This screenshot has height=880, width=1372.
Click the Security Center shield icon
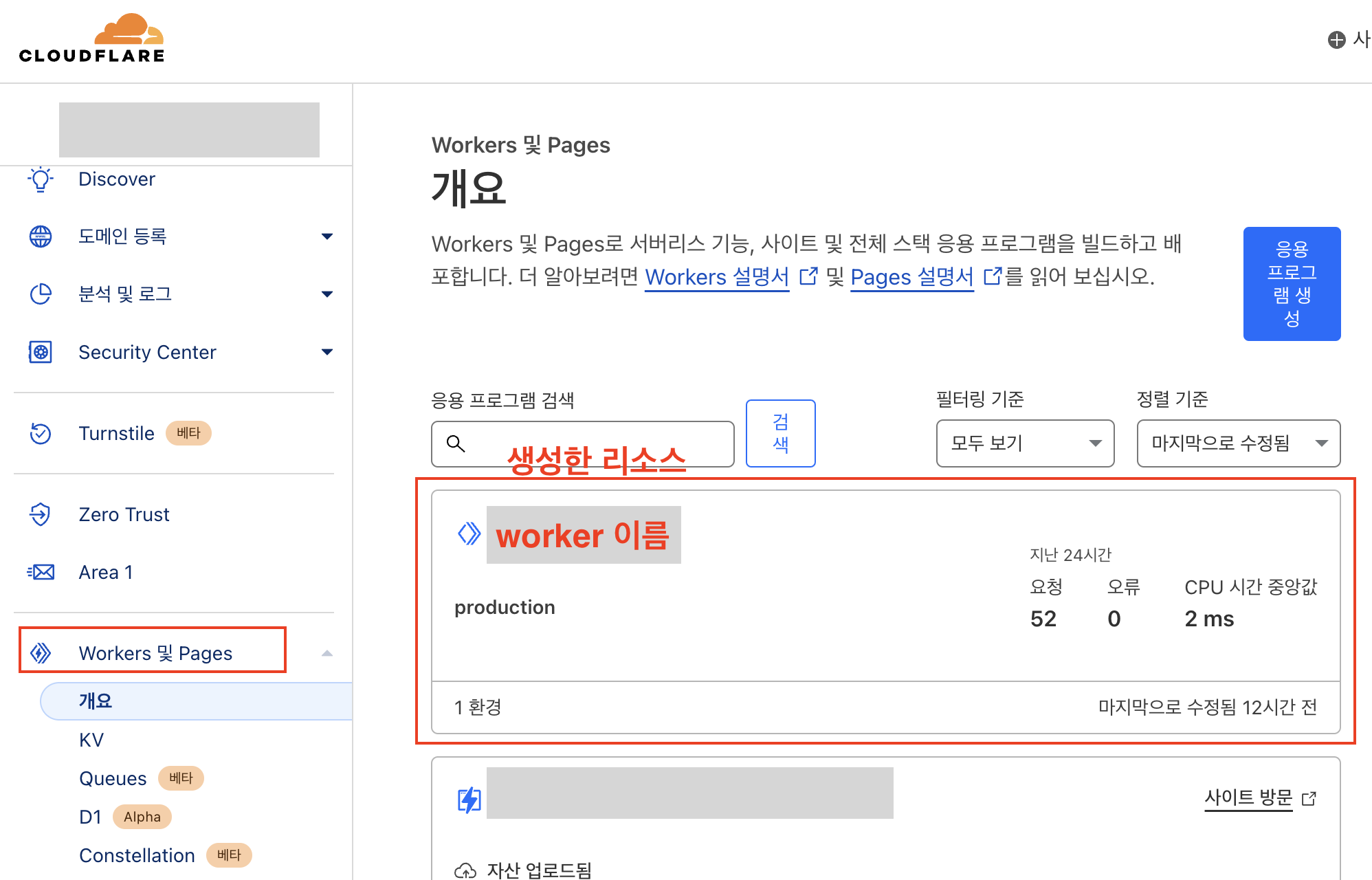(x=41, y=352)
